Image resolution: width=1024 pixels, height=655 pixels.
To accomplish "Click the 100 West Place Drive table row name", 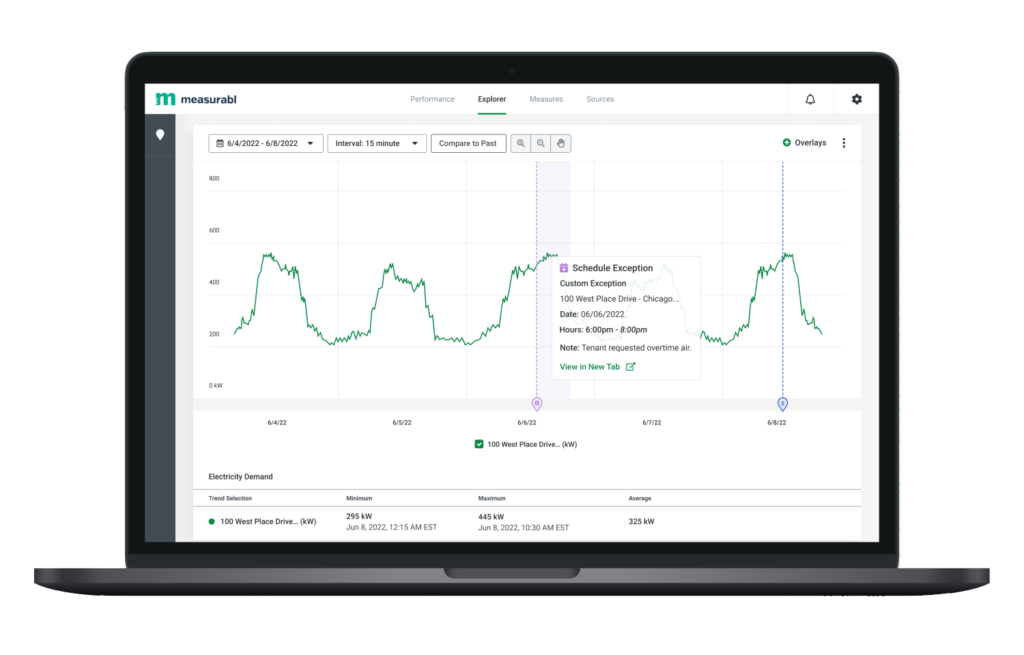I will click(268, 522).
